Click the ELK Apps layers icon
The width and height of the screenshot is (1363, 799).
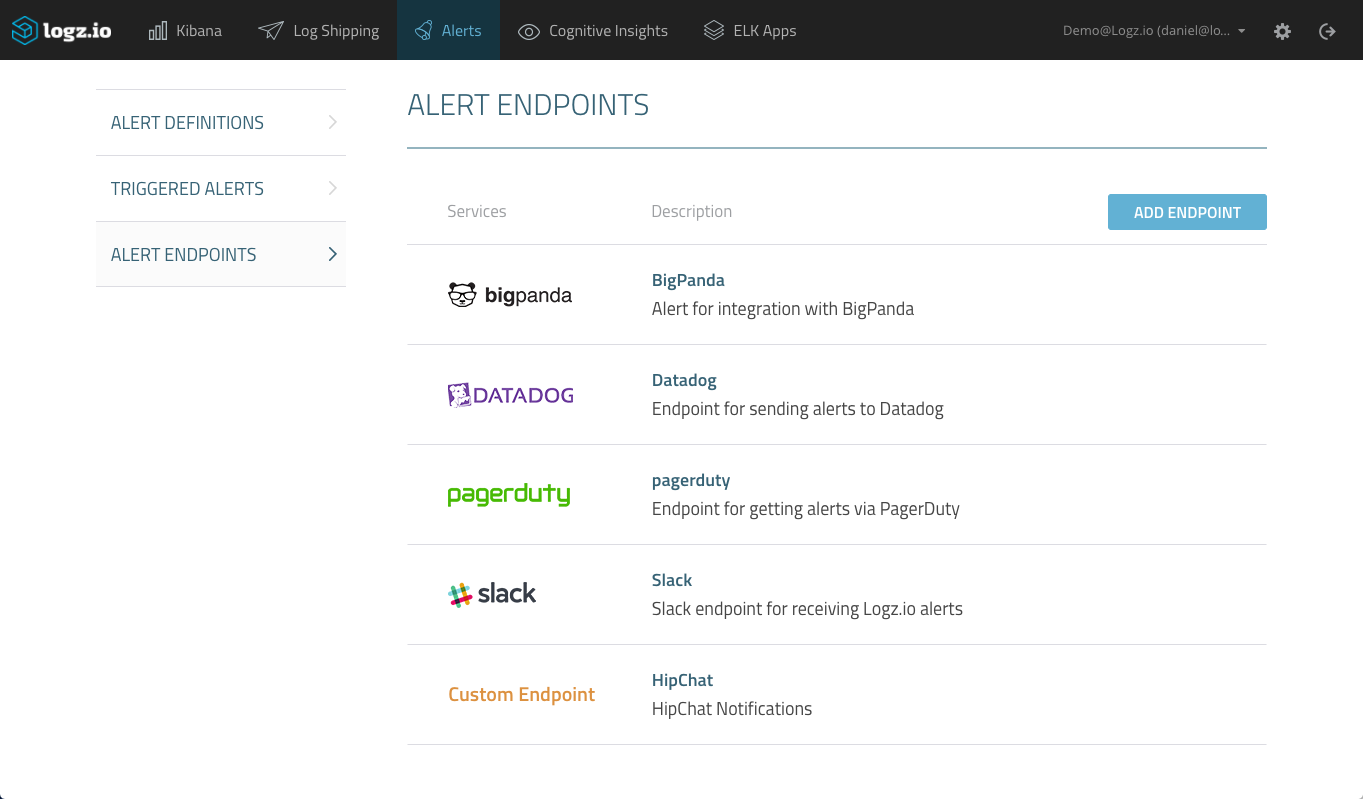click(x=713, y=31)
